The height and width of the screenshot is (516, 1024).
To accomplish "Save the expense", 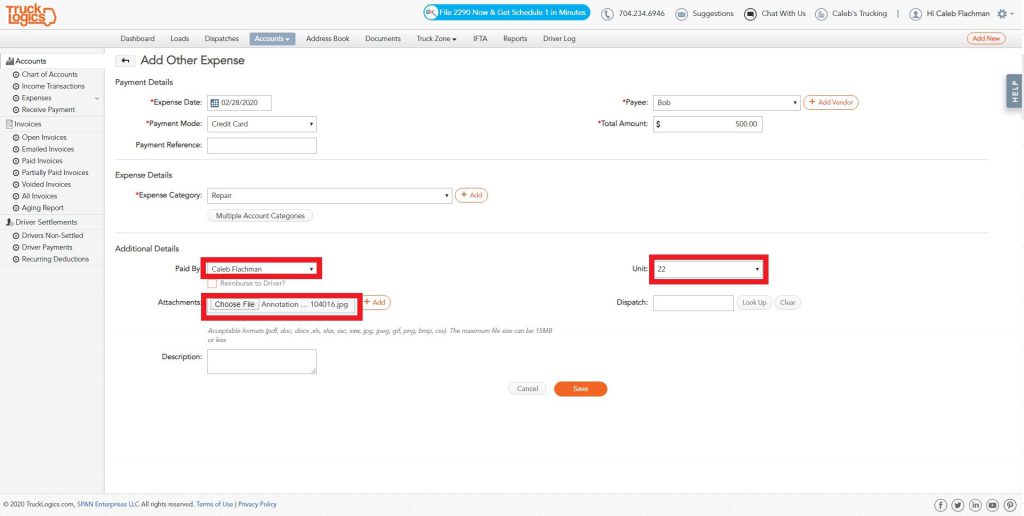I will (x=581, y=389).
